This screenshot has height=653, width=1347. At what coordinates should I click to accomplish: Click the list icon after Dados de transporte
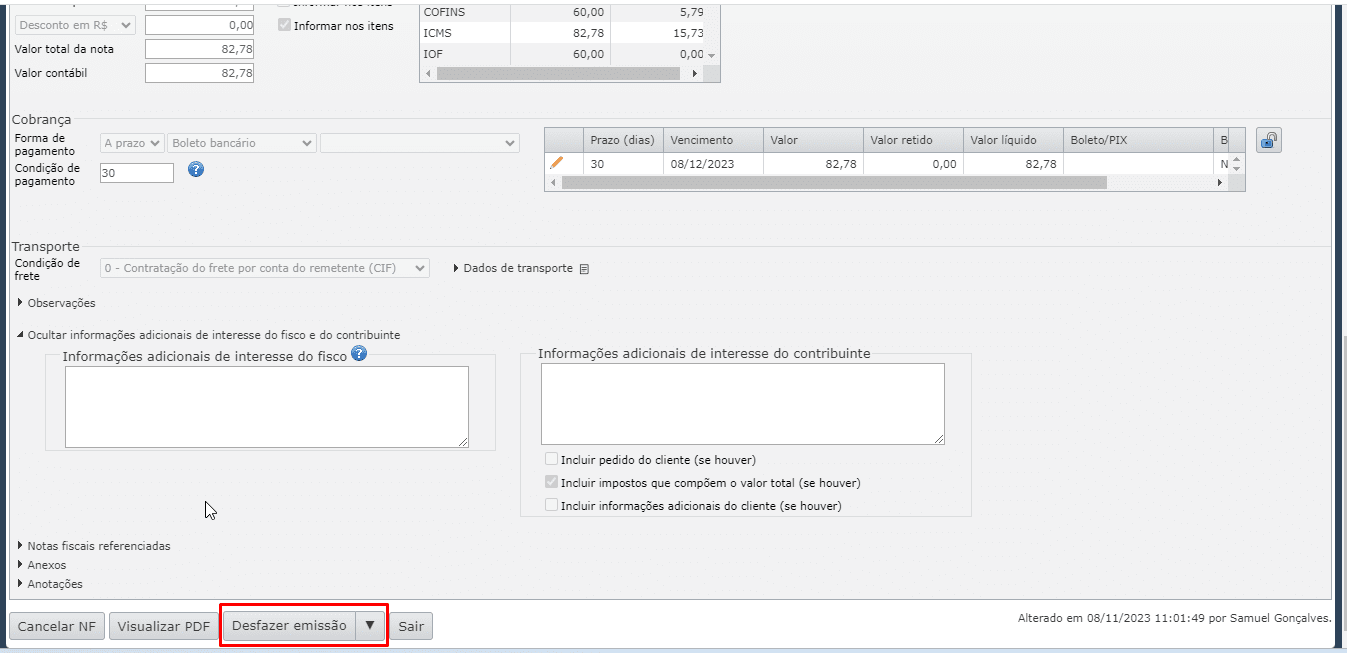[x=585, y=269]
